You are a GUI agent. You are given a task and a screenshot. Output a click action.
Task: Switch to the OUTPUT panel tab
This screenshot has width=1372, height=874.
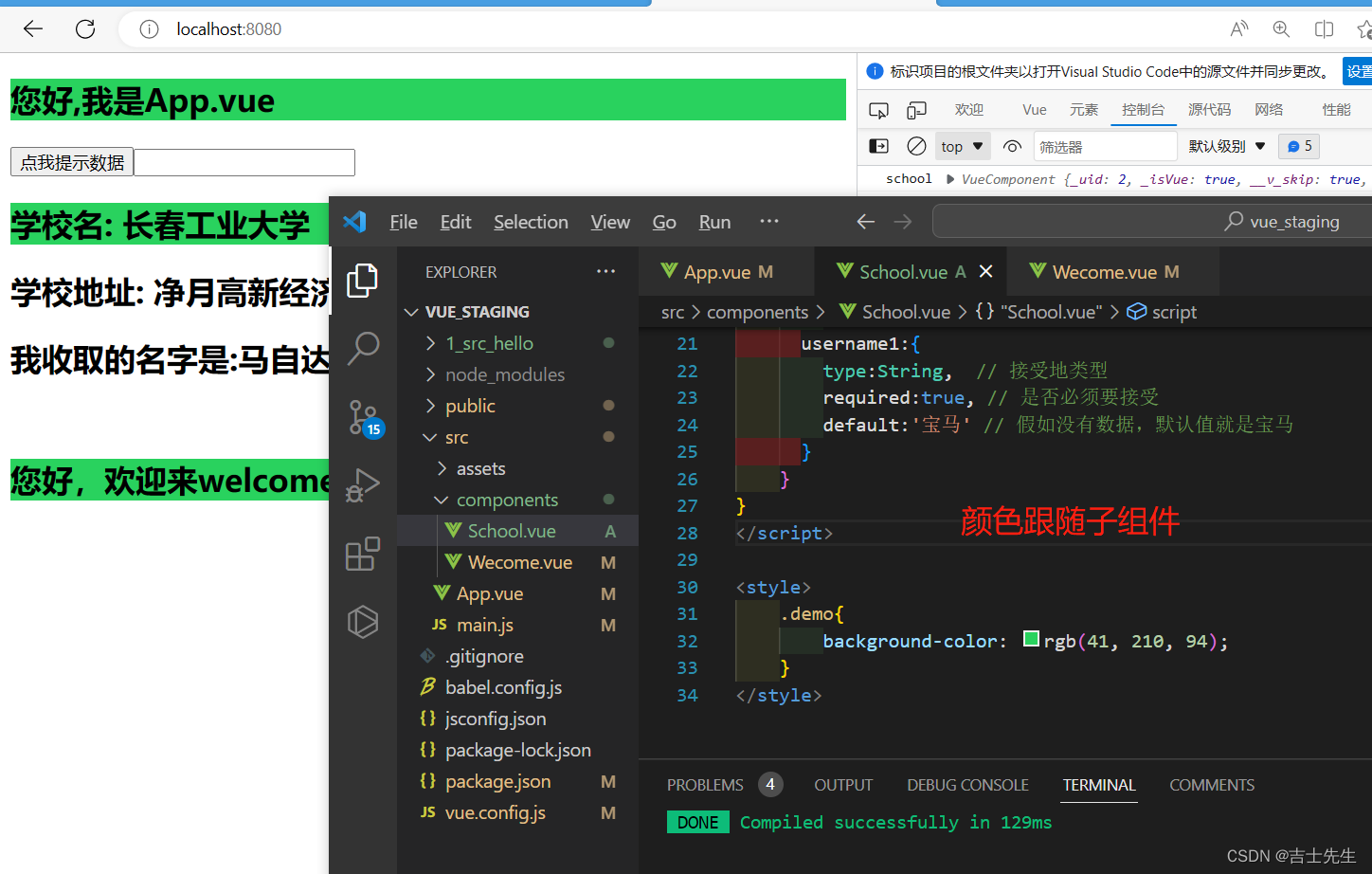(x=843, y=785)
